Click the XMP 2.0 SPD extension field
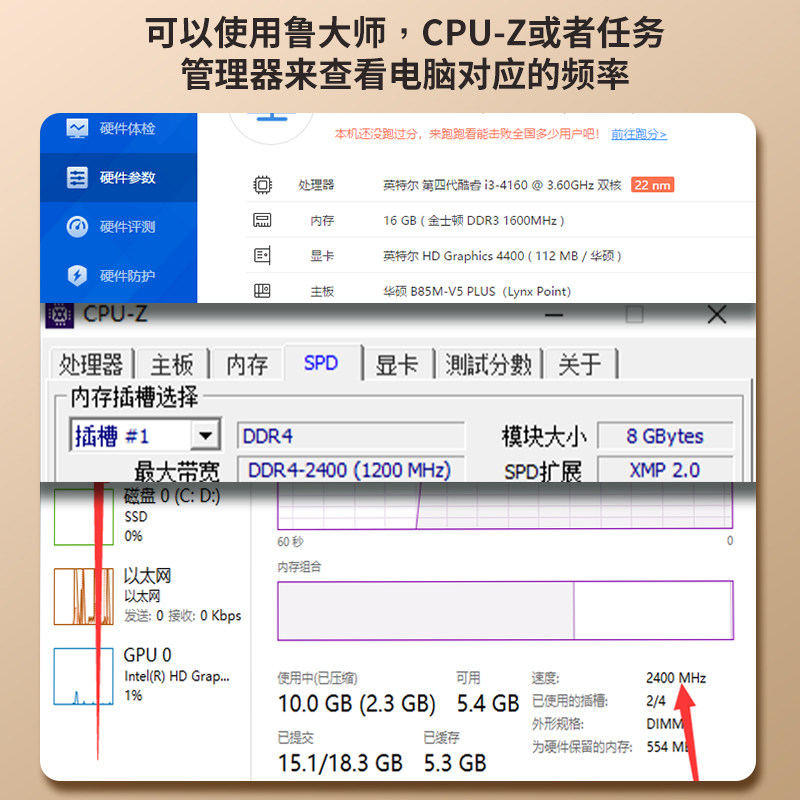 point(665,469)
